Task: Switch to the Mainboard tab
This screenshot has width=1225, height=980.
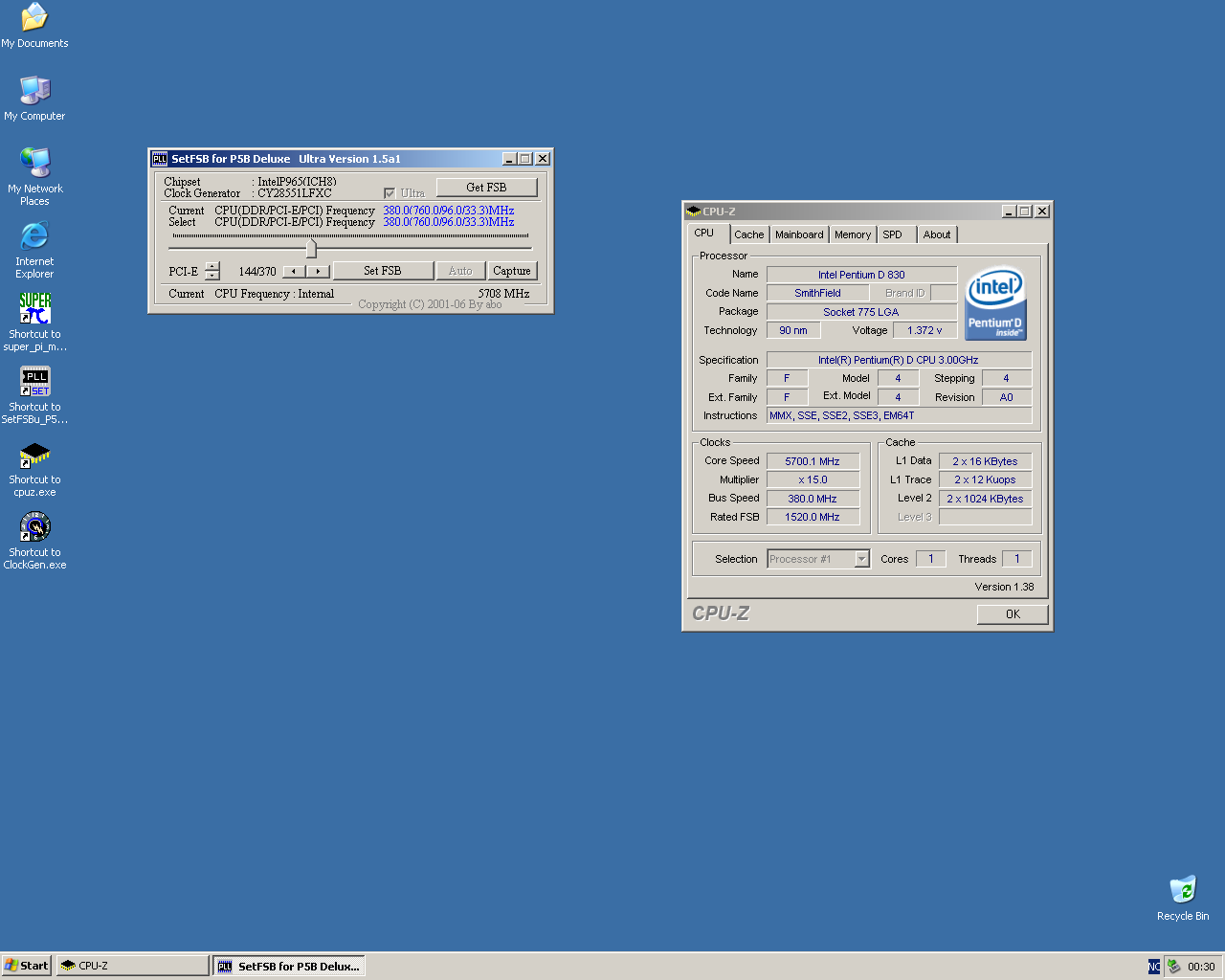Action: tap(799, 234)
